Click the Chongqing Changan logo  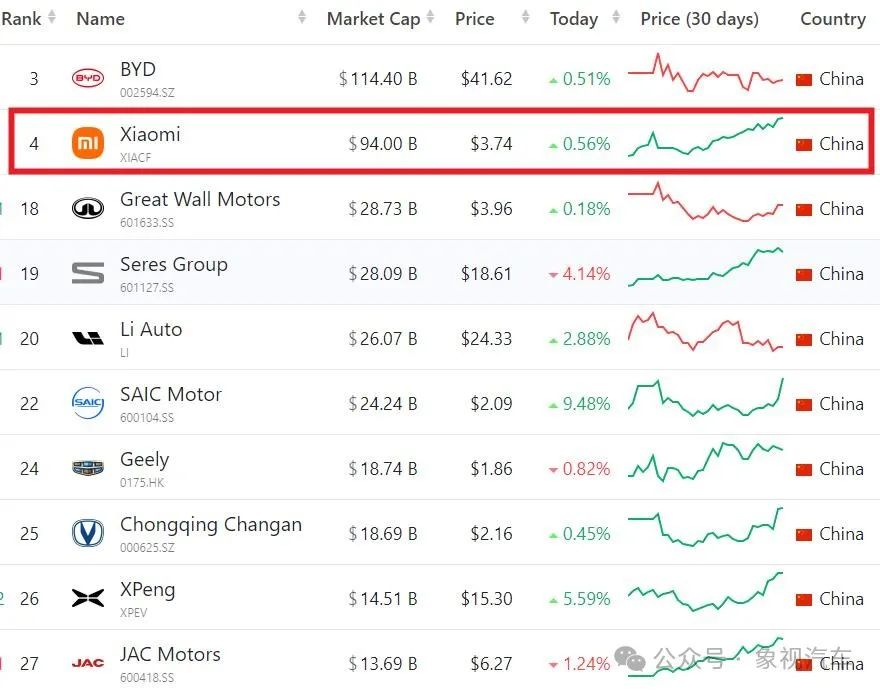(88, 534)
